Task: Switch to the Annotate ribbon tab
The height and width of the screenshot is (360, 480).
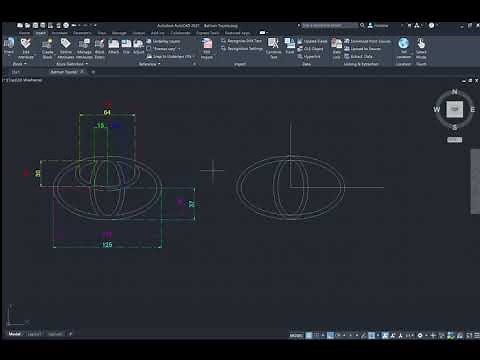Action: pos(60,33)
